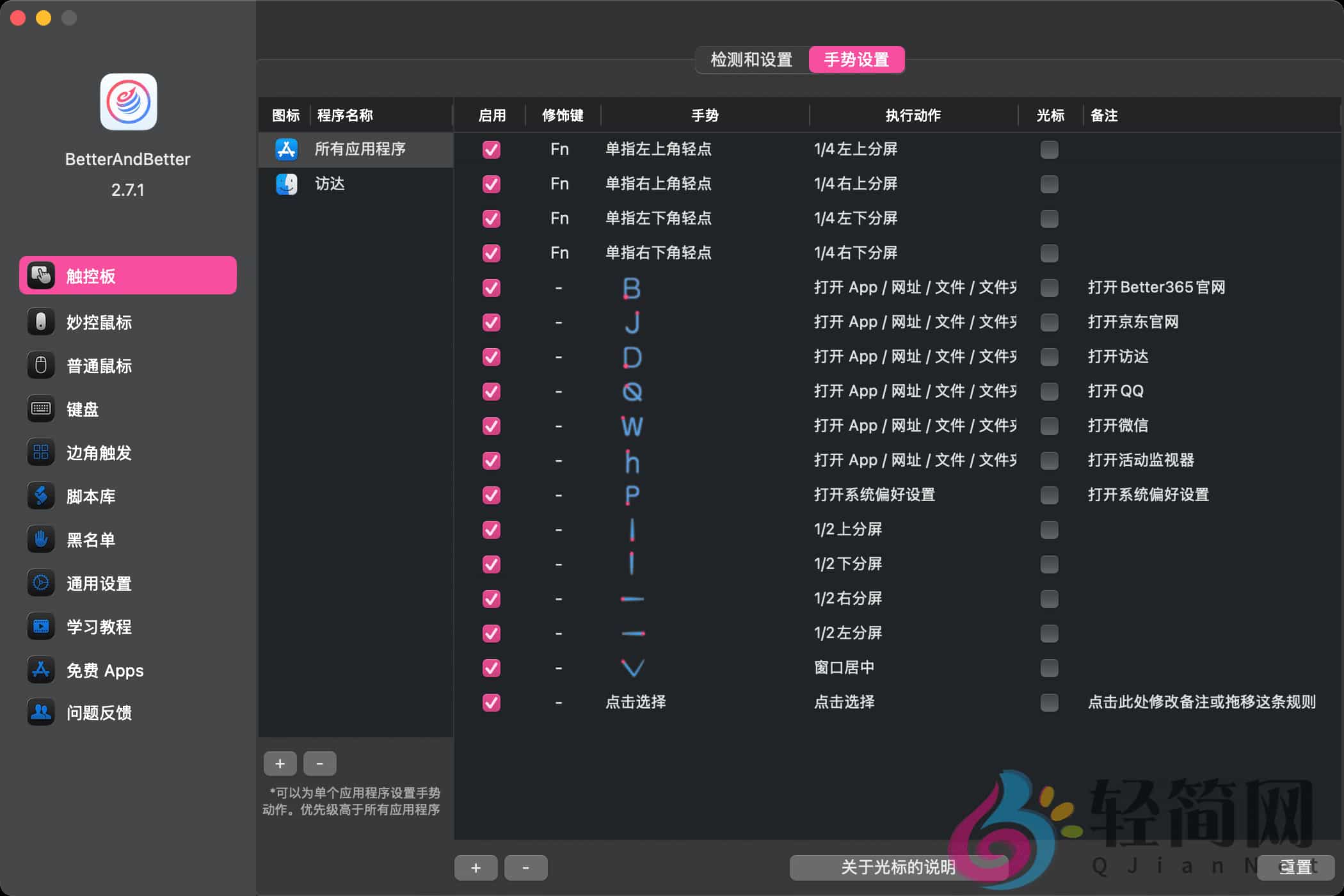Add a new app with the + button
This screenshot has width=1344, height=896.
280,763
